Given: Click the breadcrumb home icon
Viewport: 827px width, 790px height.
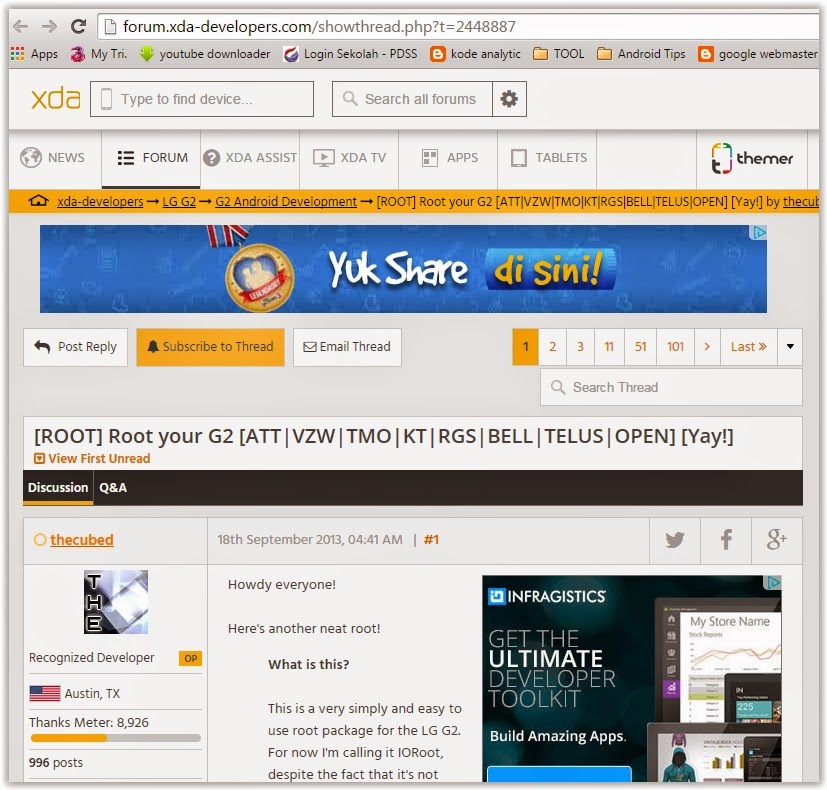Looking at the screenshot, I should click(x=39, y=201).
